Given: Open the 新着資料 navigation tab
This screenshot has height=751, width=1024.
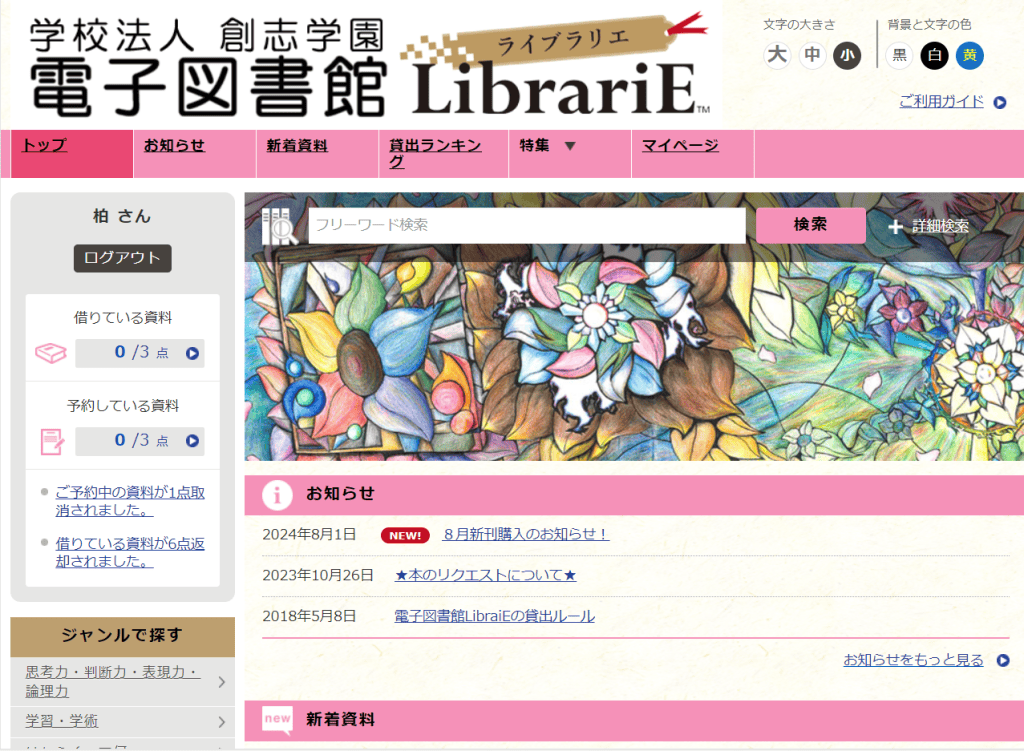Looking at the screenshot, I should pyautogui.click(x=297, y=146).
